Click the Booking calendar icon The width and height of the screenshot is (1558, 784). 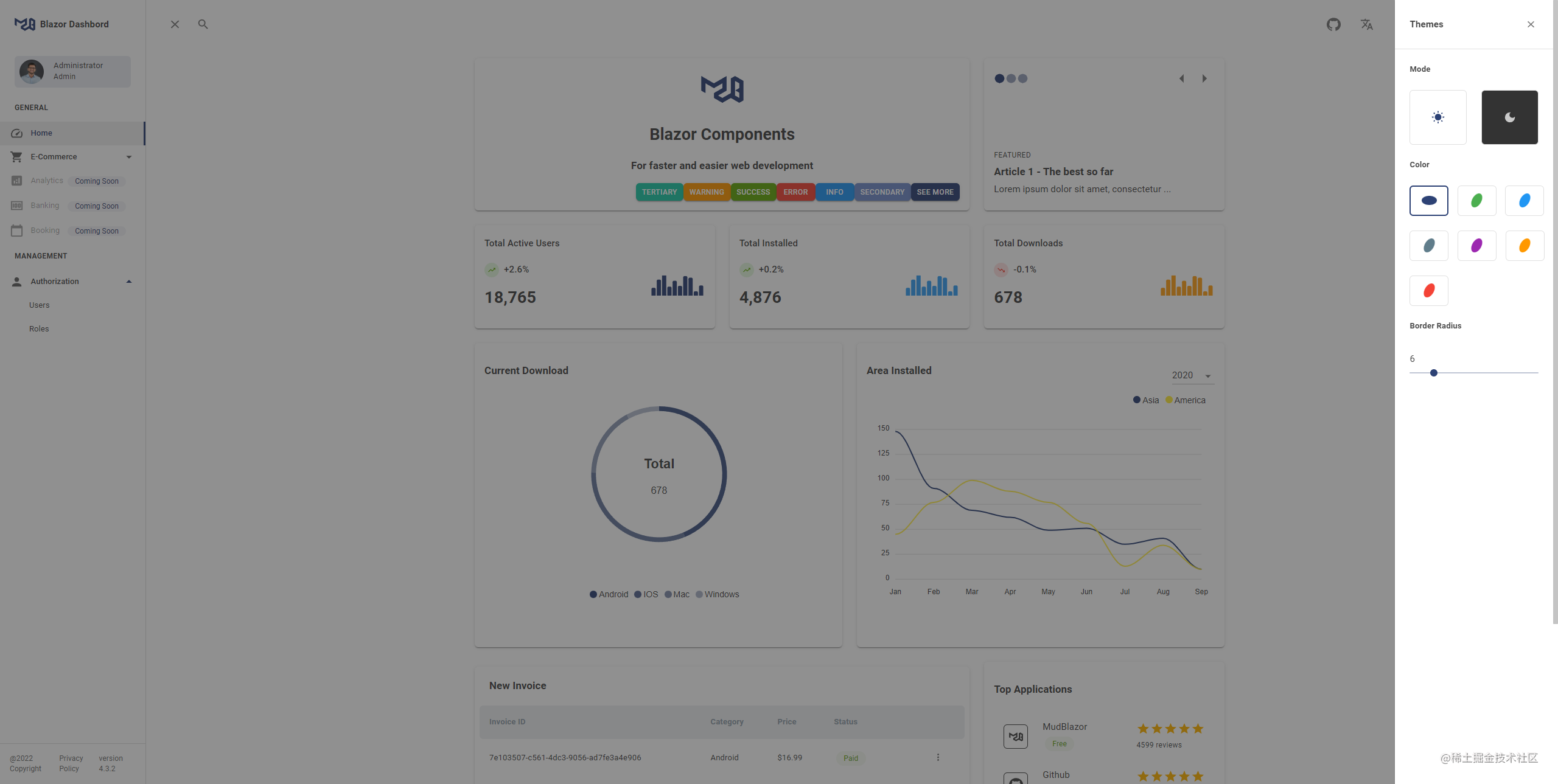(x=16, y=230)
